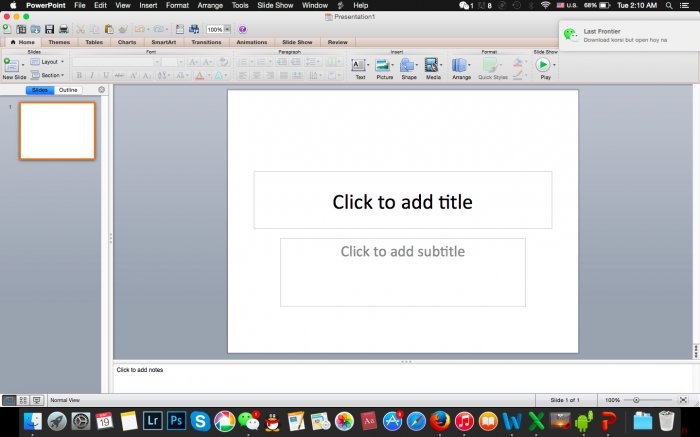Switch to Normal View icon in status bar
The image size is (700, 437).
(9, 400)
